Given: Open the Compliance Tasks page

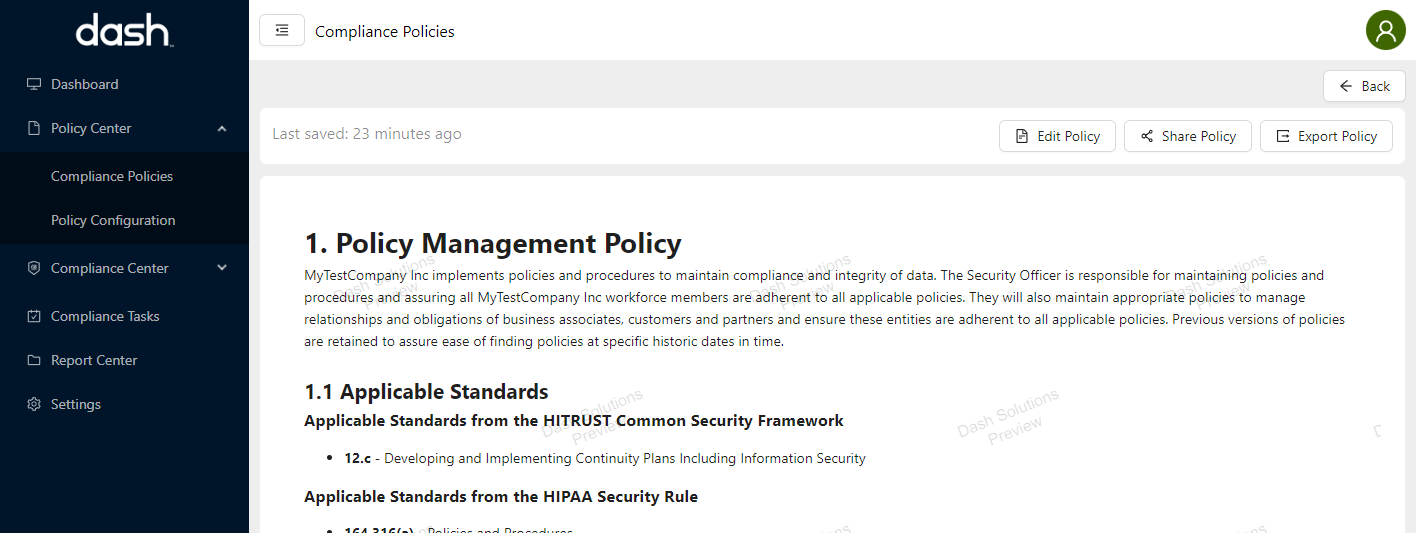Looking at the screenshot, I should pos(105,316).
